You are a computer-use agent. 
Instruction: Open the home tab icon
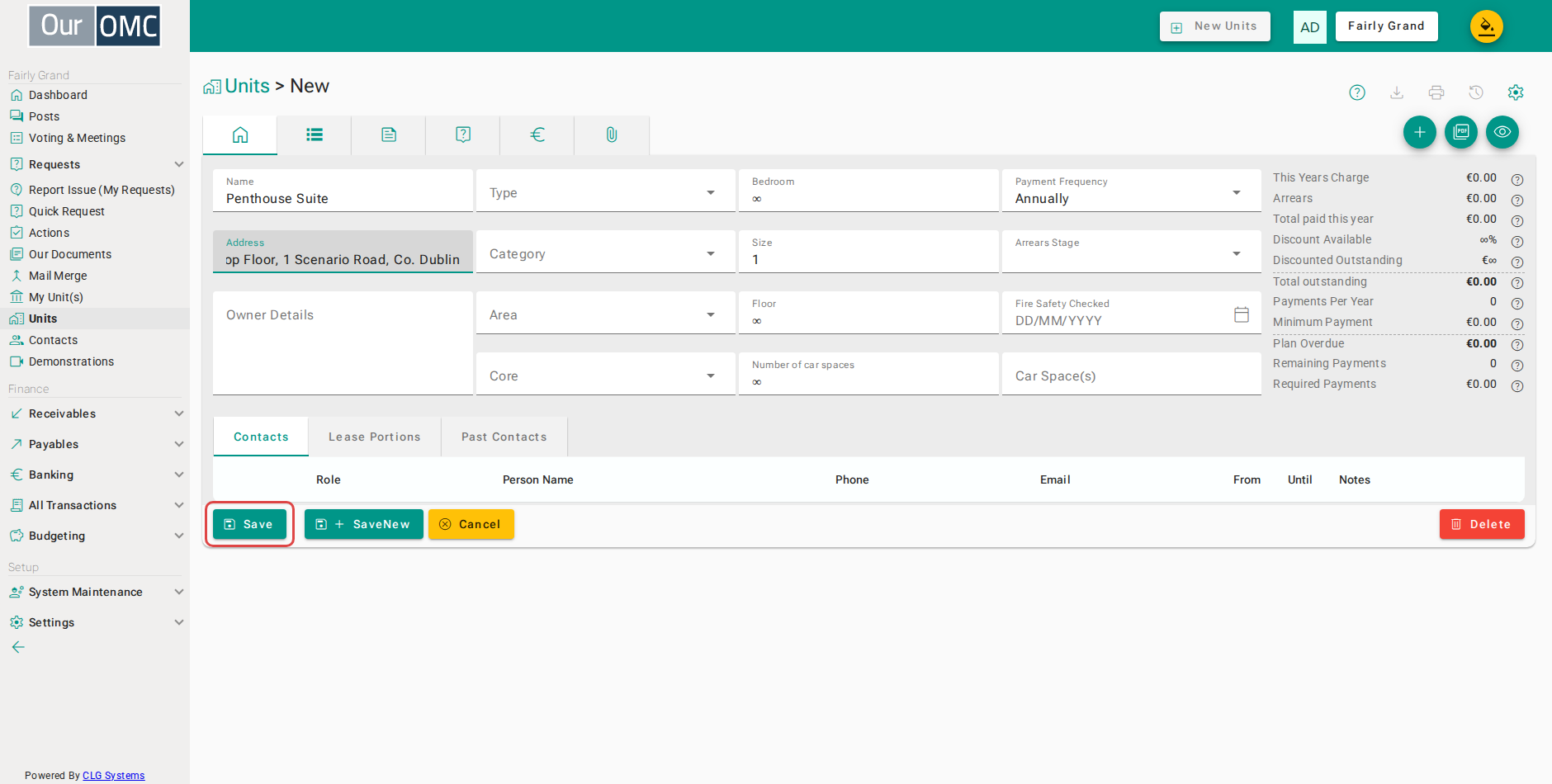(240, 135)
